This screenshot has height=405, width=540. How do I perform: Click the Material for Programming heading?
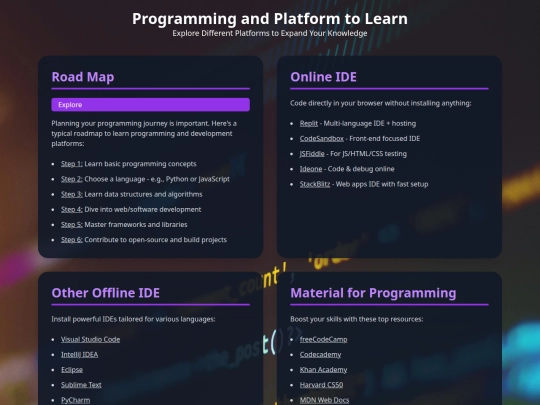(x=373, y=293)
